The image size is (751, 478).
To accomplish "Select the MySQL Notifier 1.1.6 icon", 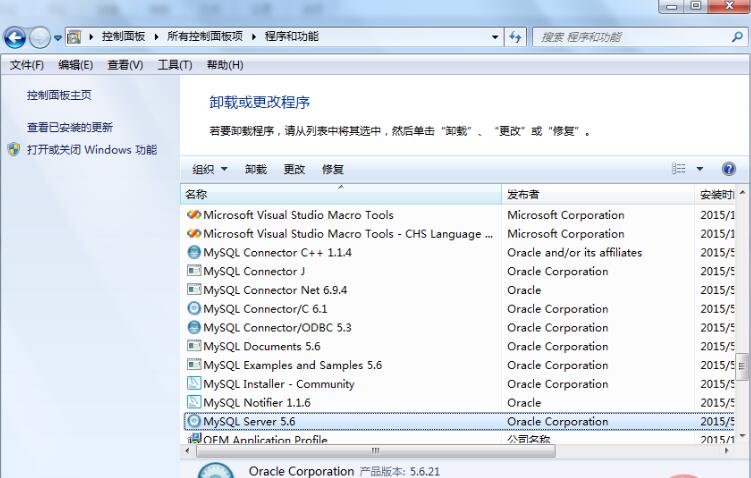I will pyautogui.click(x=194, y=402).
